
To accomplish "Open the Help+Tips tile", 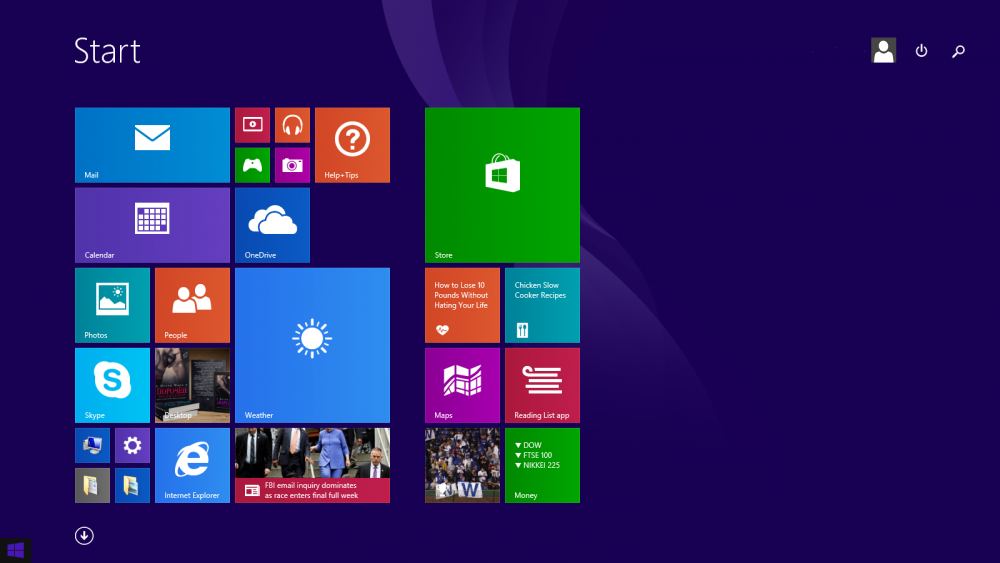I will pos(352,145).
